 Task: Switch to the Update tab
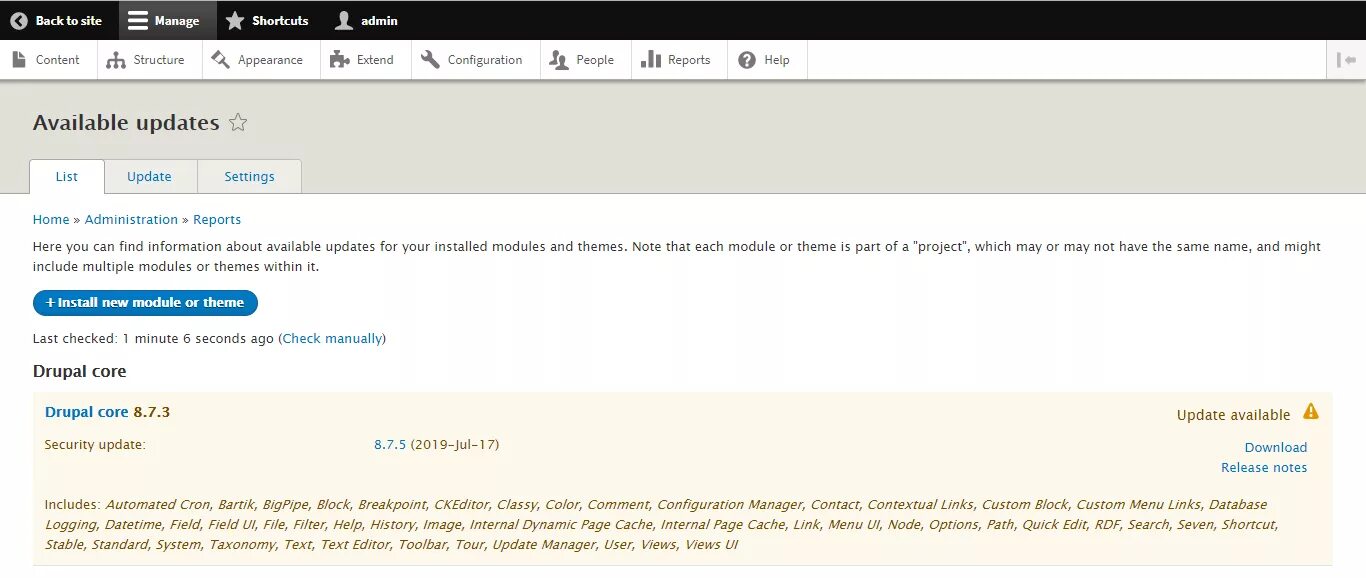click(x=150, y=177)
